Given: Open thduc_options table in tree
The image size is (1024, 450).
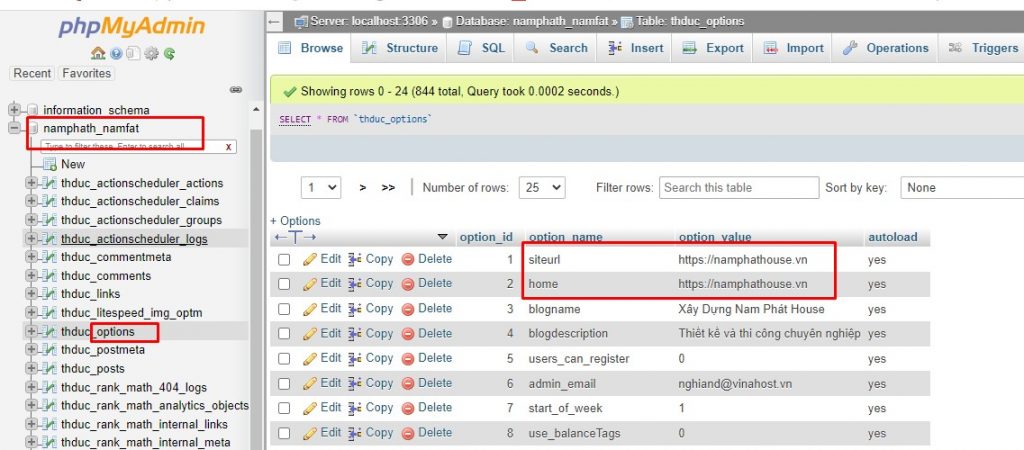Looking at the screenshot, I should click(x=97, y=332).
